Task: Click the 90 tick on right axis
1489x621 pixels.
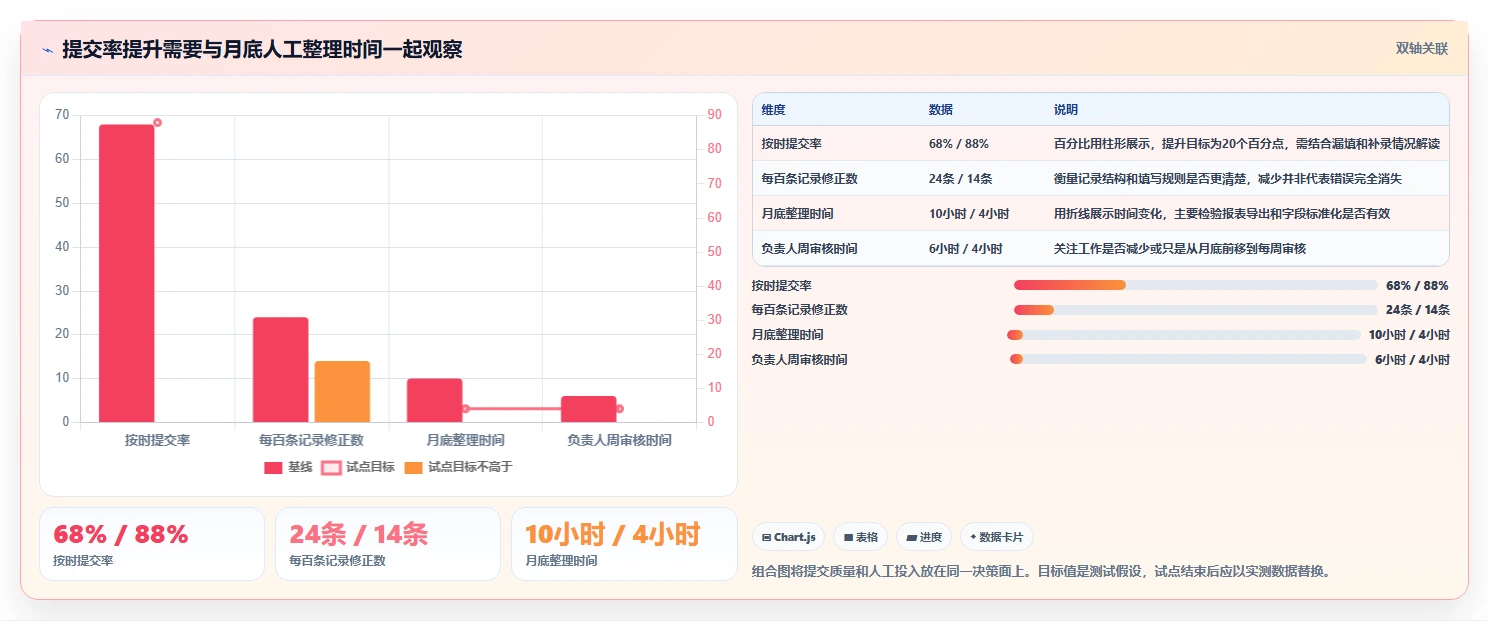Action: [714, 115]
